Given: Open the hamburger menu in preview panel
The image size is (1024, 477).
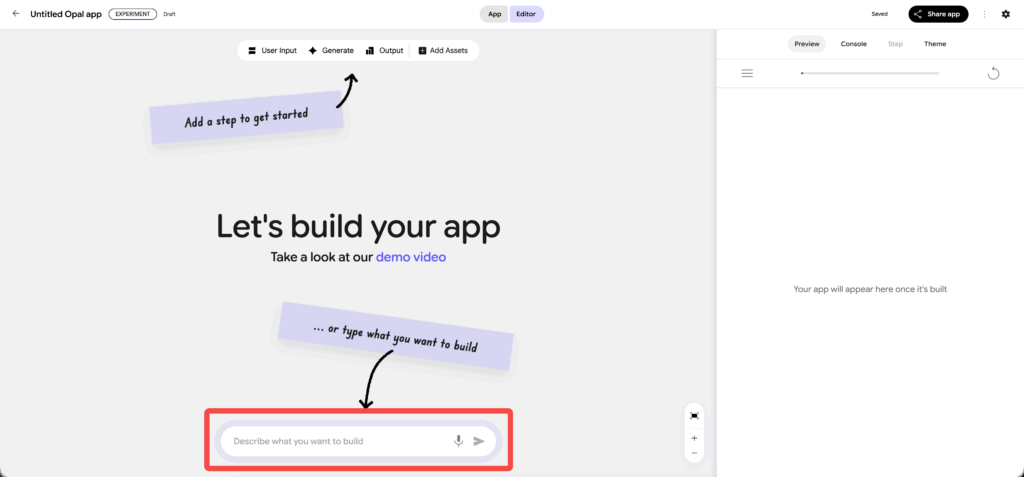Looking at the screenshot, I should (x=747, y=73).
